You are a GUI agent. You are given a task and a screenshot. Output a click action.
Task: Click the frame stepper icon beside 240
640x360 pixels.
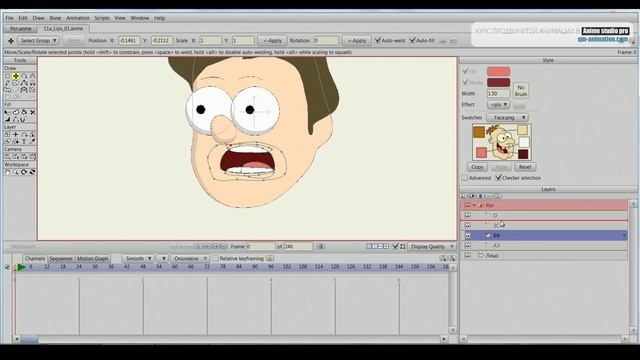tap(320, 247)
